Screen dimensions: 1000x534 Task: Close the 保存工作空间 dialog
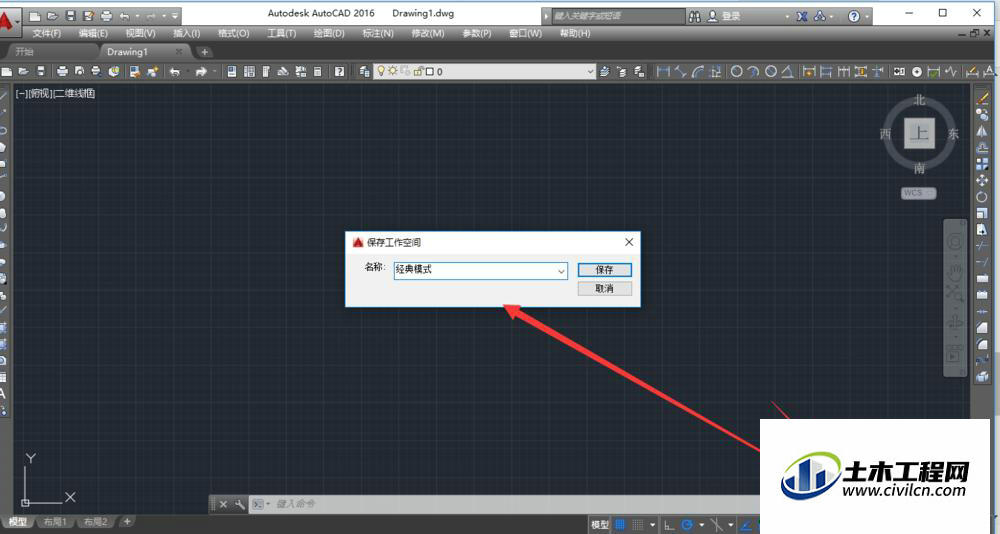[x=629, y=242]
